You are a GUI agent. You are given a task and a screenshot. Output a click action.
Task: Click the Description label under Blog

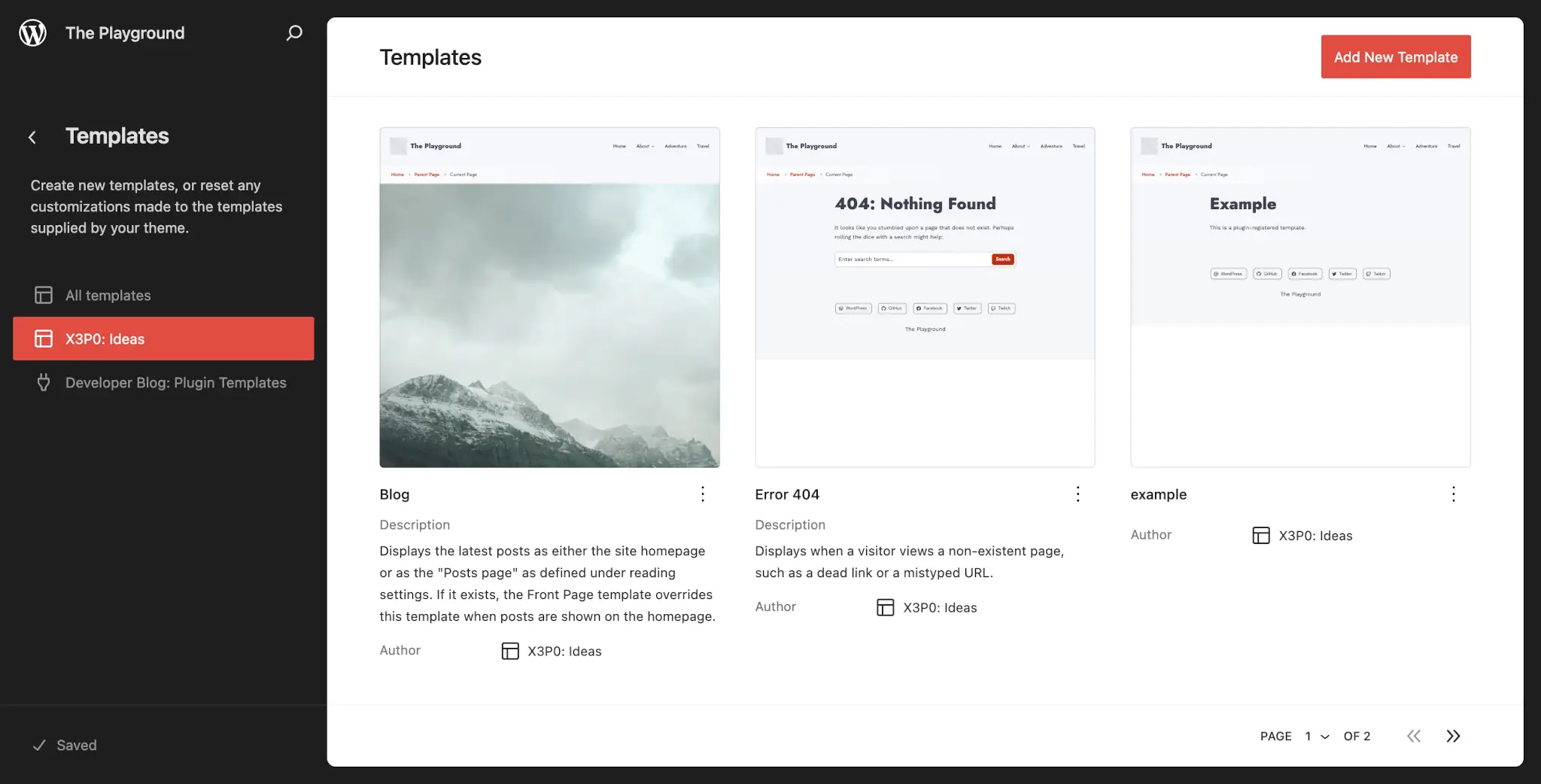(x=415, y=524)
